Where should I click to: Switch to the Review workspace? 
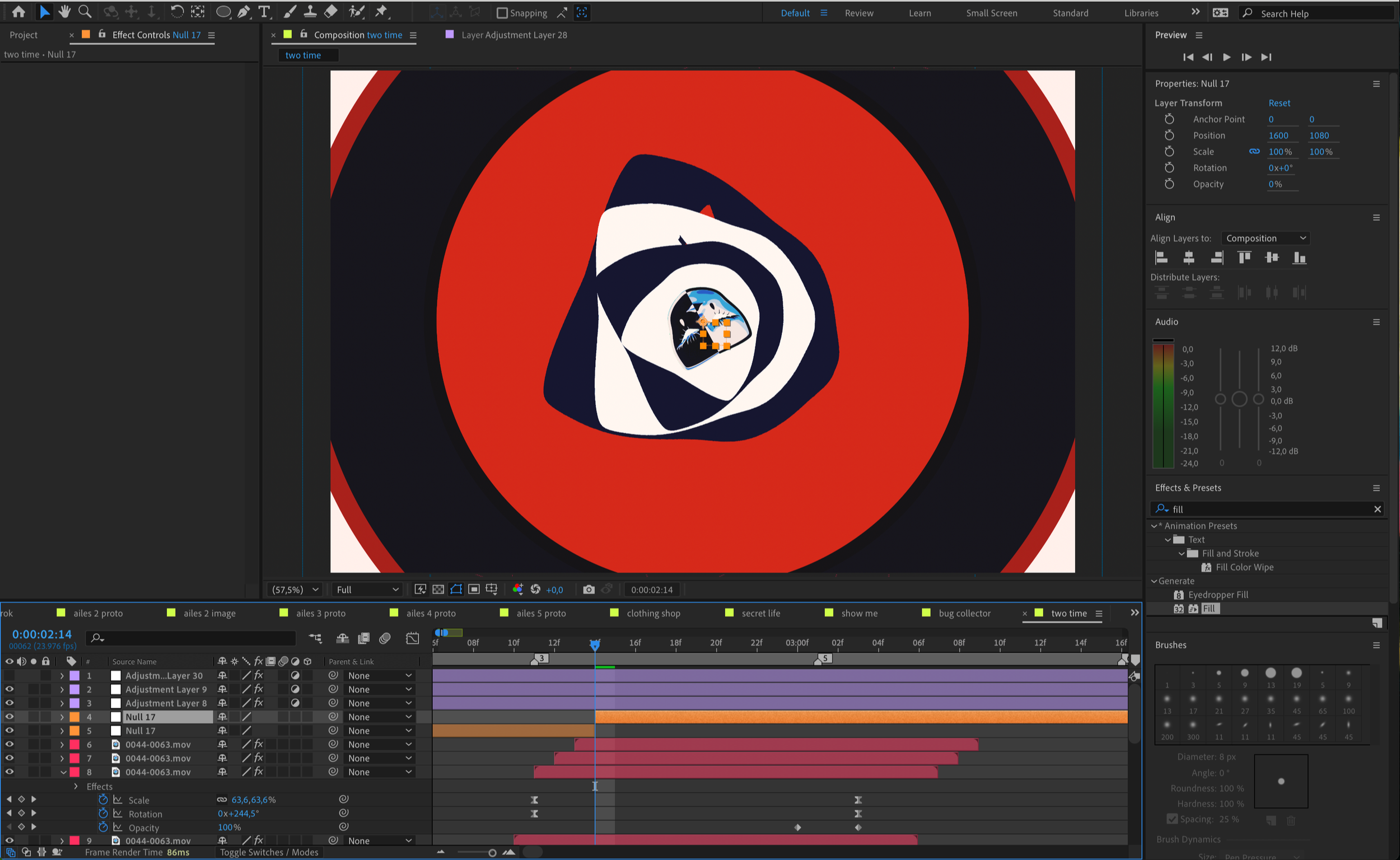[x=858, y=13]
